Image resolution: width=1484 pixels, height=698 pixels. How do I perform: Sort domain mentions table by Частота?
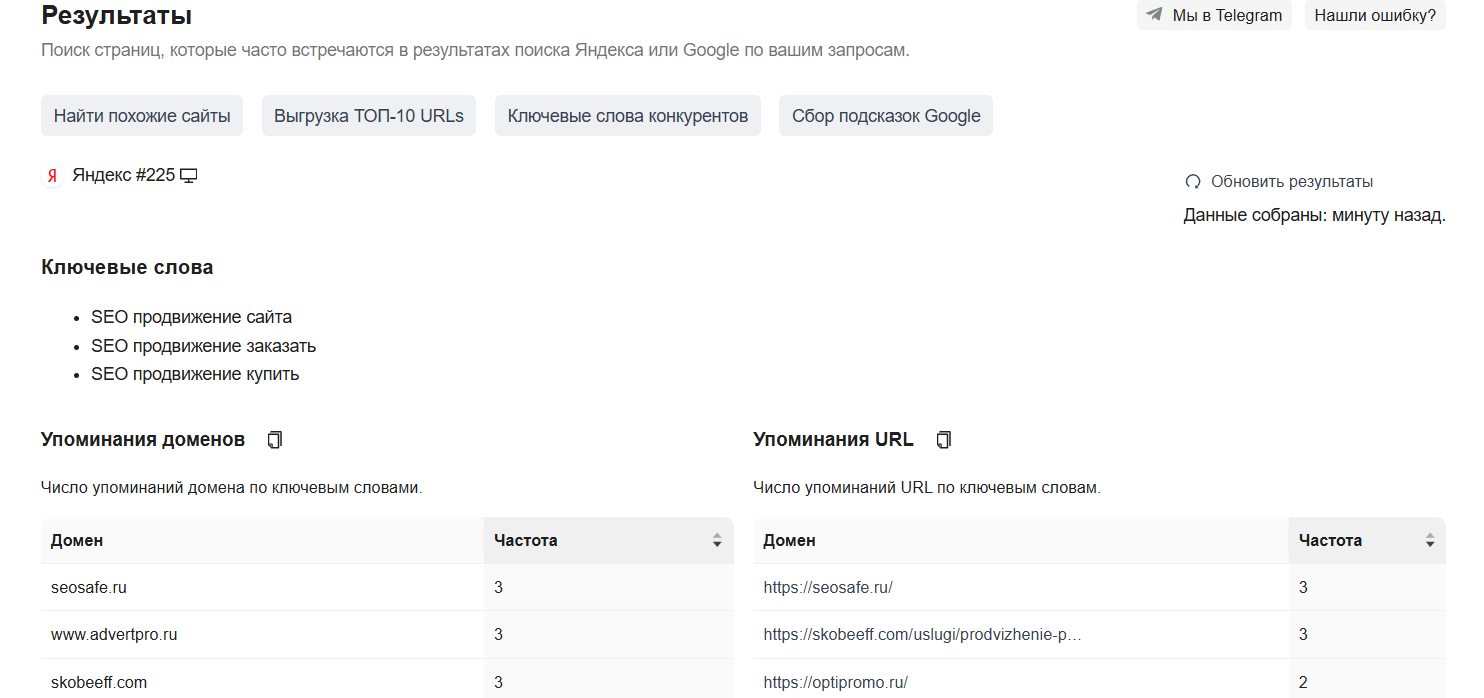point(716,541)
